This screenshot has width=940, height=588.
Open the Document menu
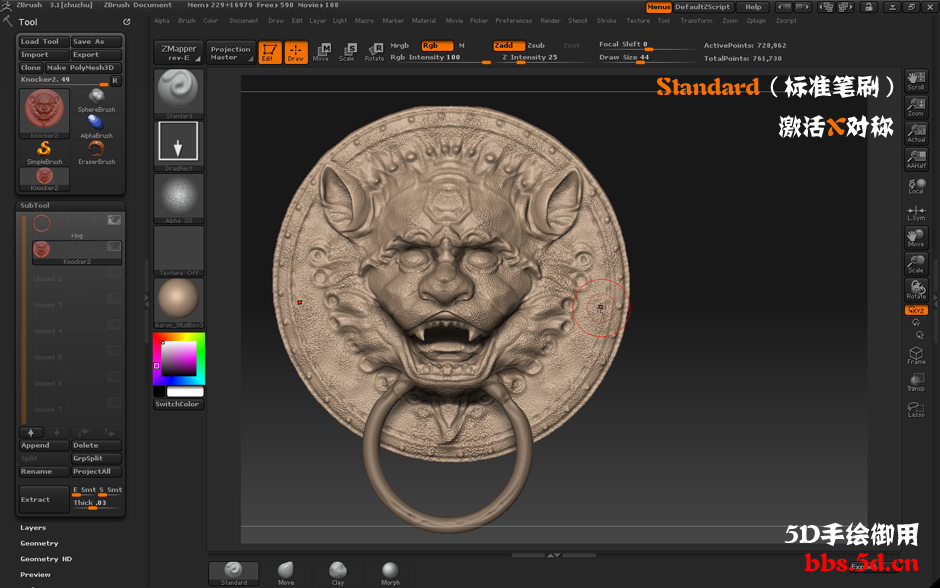pyautogui.click(x=243, y=20)
